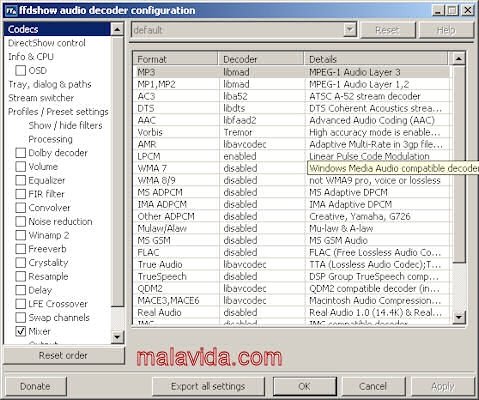Viewport: 479px width, 400px height.
Task: Open the default preset dropdown
Action: 349,30
